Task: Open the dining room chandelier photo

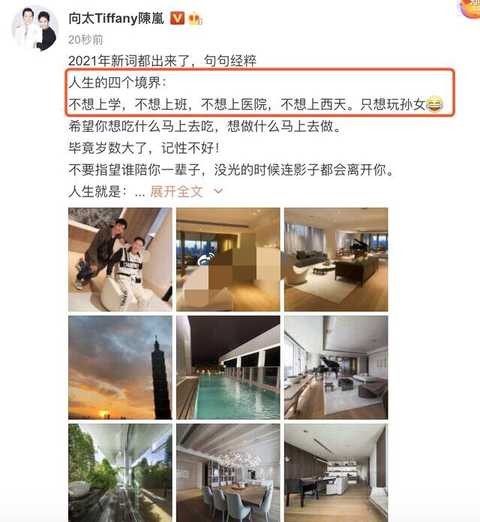Action: pyautogui.click(x=228, y=473)
